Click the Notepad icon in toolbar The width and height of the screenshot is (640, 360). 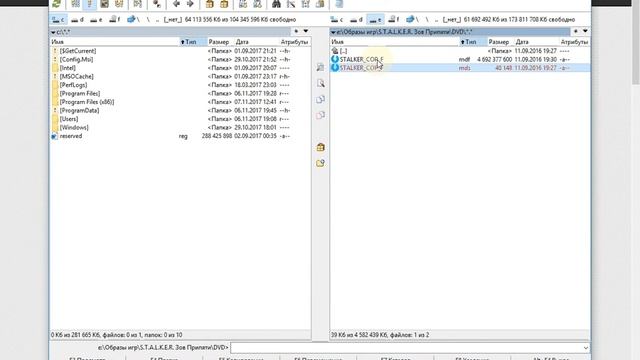339,4
